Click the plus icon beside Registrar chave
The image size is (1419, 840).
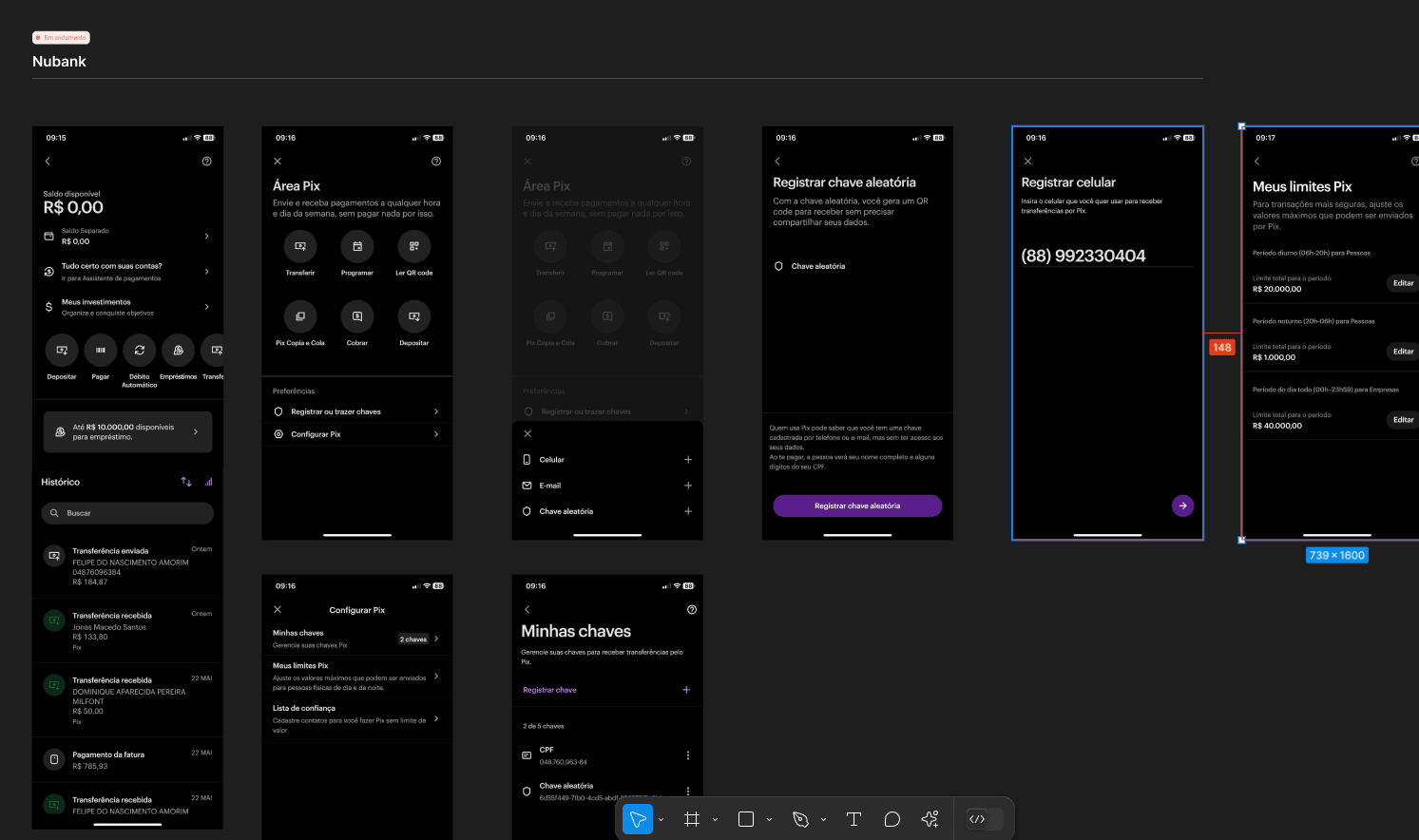tap(686, 690)
